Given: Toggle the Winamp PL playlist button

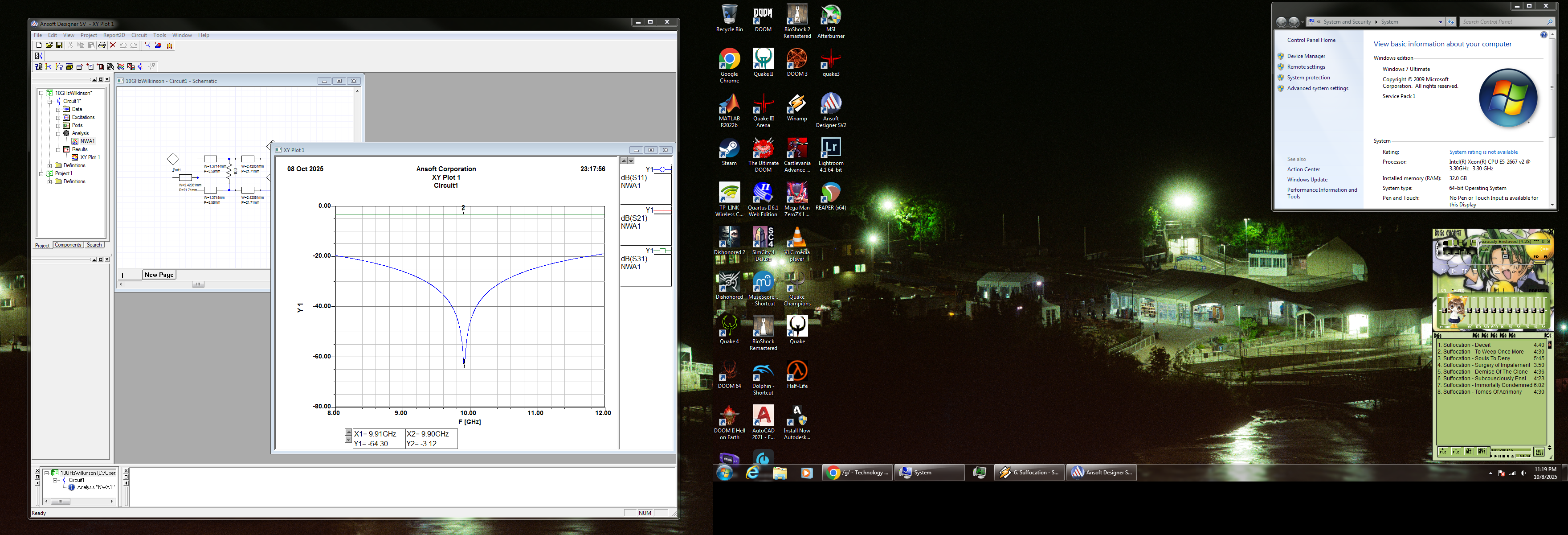Looking at the screenshot, I should pos(1546,257).
